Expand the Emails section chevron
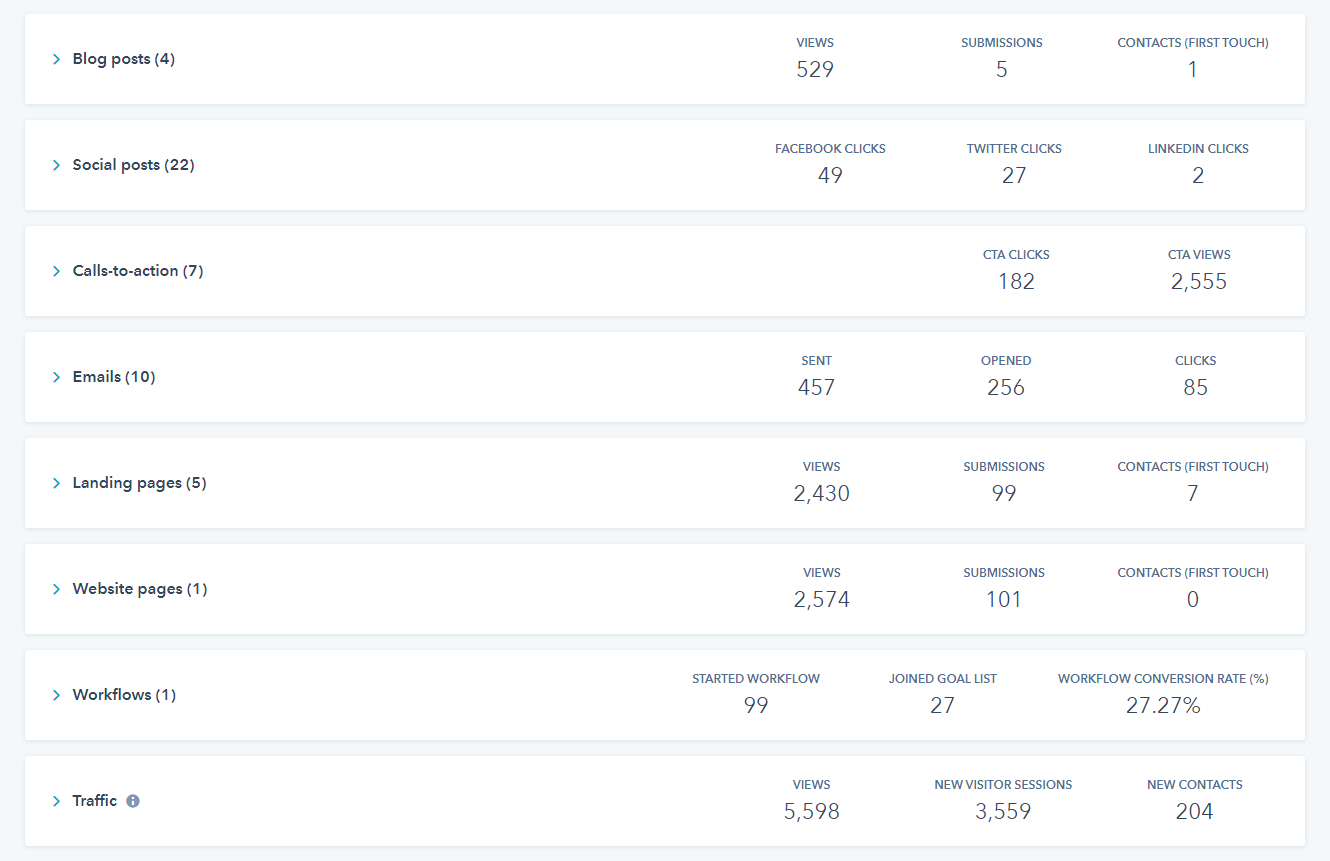This screenshot has width=1330, height=861. [x=57, y=377]
